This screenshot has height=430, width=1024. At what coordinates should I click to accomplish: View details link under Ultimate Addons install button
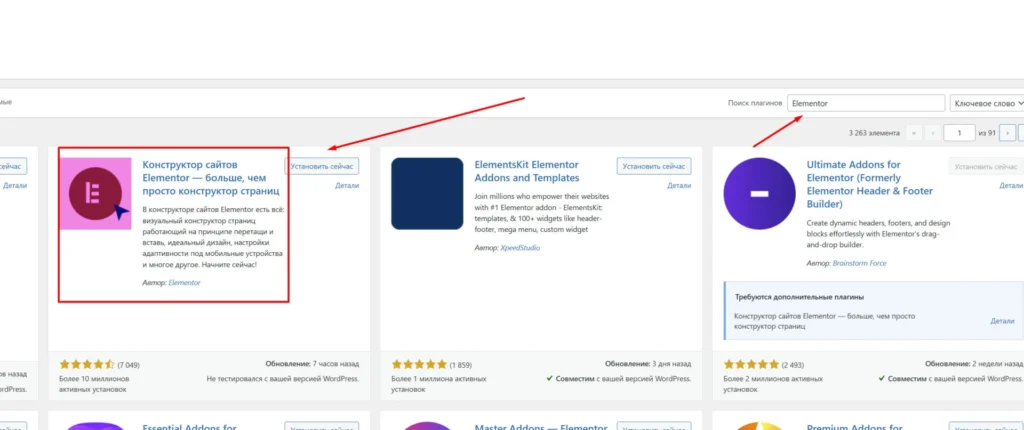[x=1011, y=186]
